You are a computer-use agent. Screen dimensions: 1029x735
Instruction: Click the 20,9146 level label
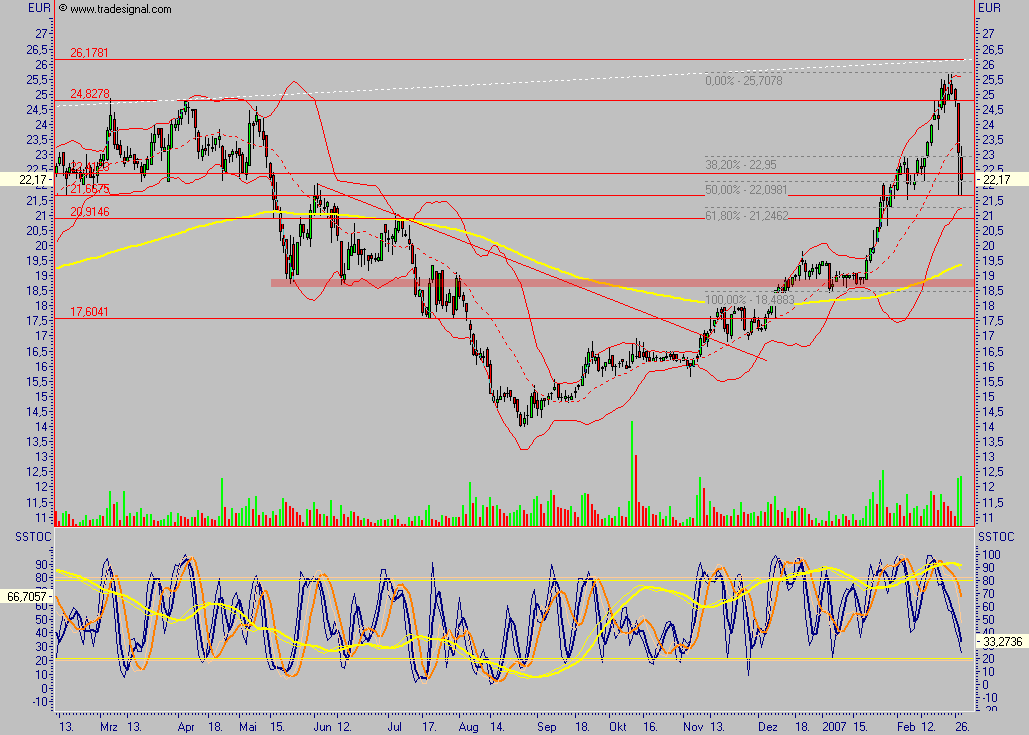[90, 212]
